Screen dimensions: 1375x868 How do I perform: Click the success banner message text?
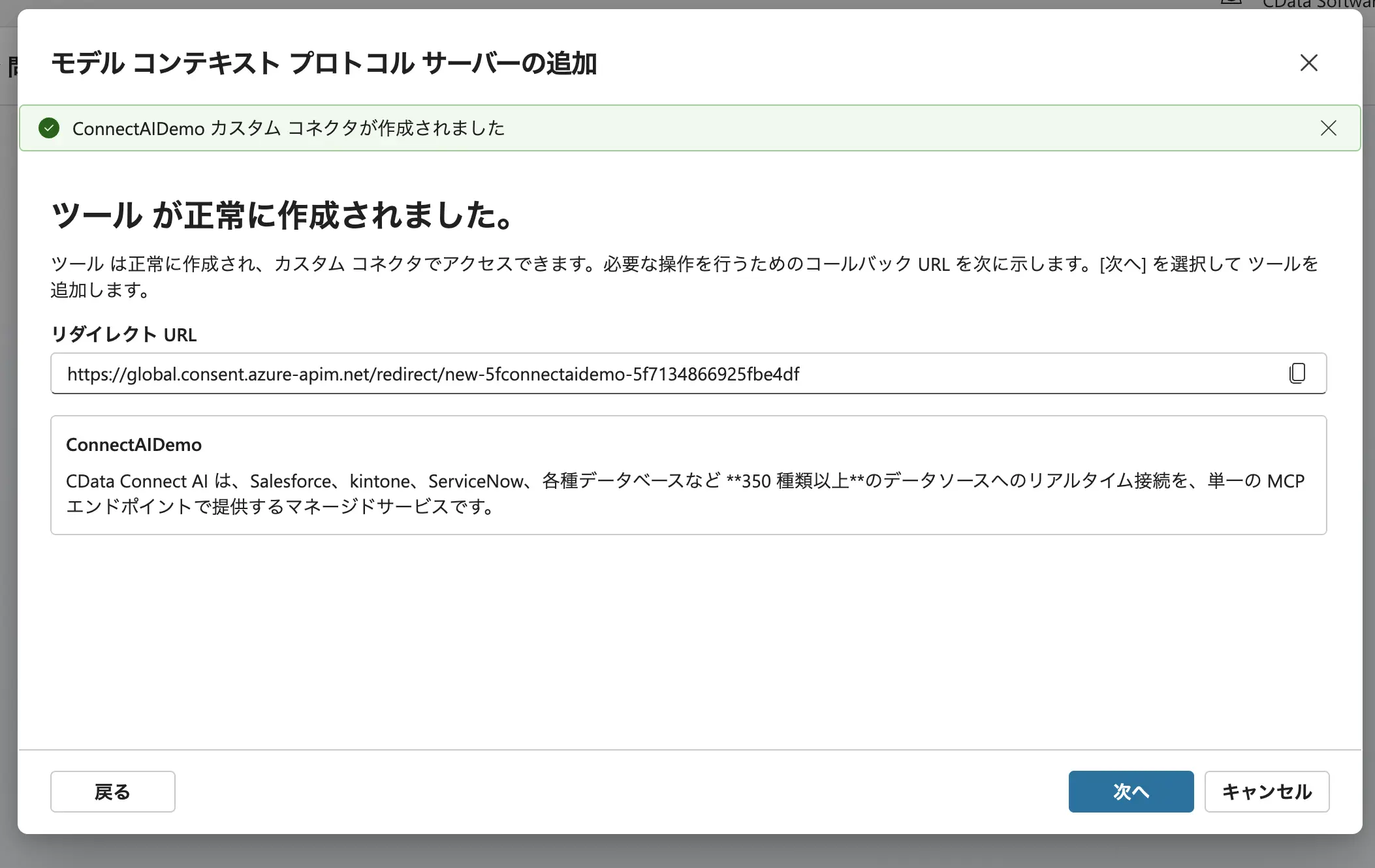289,128
